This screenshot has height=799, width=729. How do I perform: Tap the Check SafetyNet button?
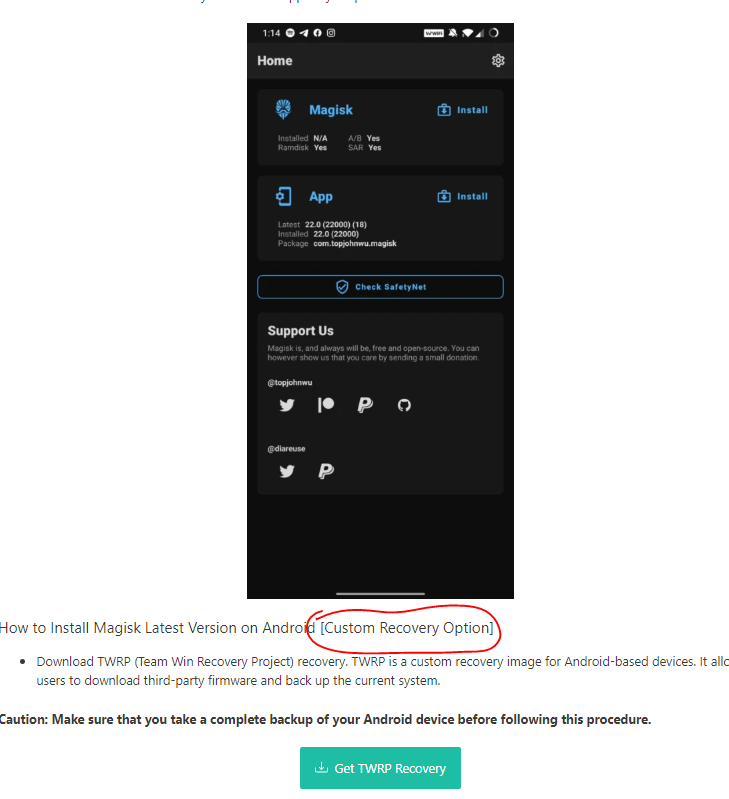[381, 287]
